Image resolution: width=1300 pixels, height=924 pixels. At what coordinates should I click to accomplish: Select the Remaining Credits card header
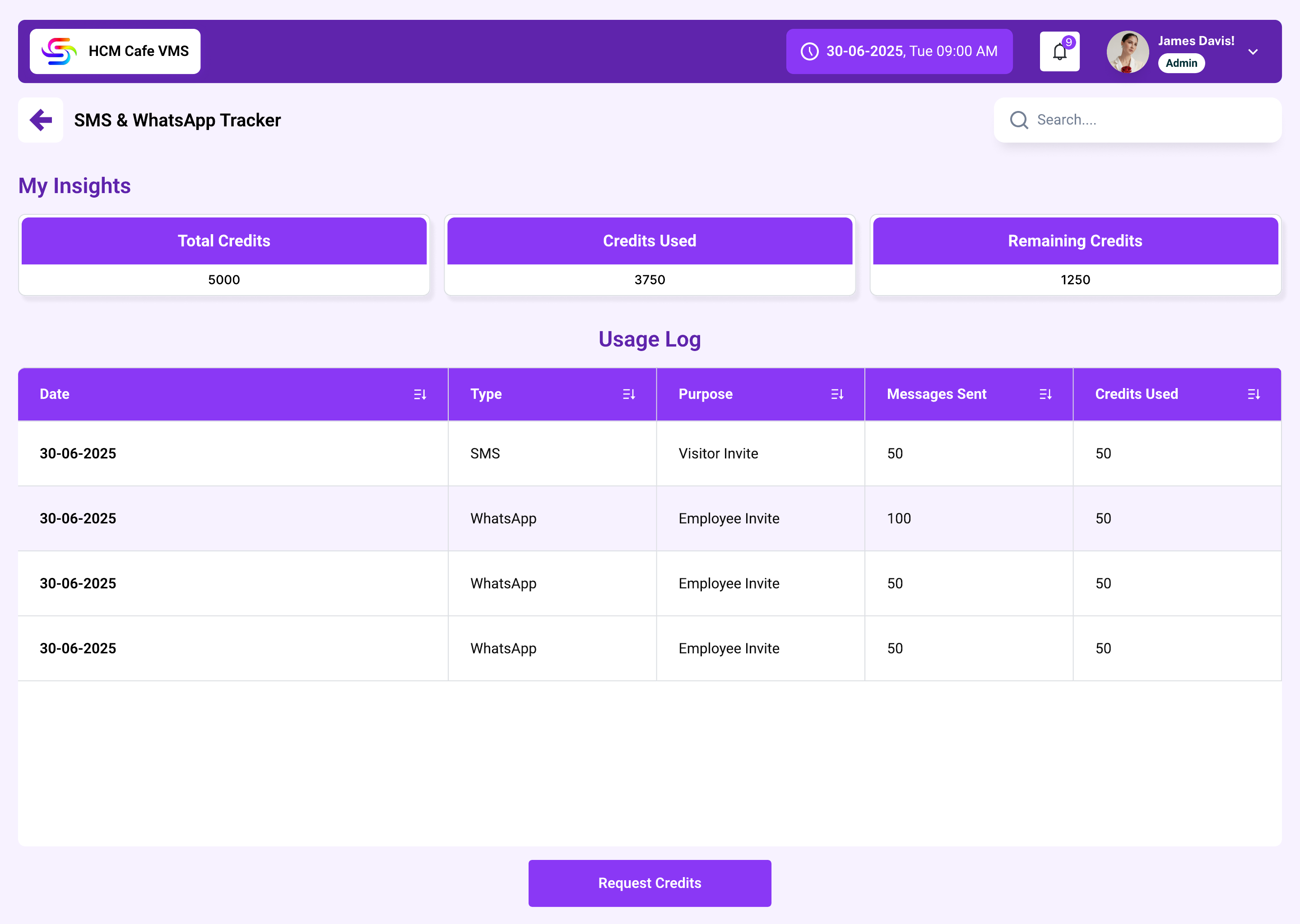click(1076, 241)
